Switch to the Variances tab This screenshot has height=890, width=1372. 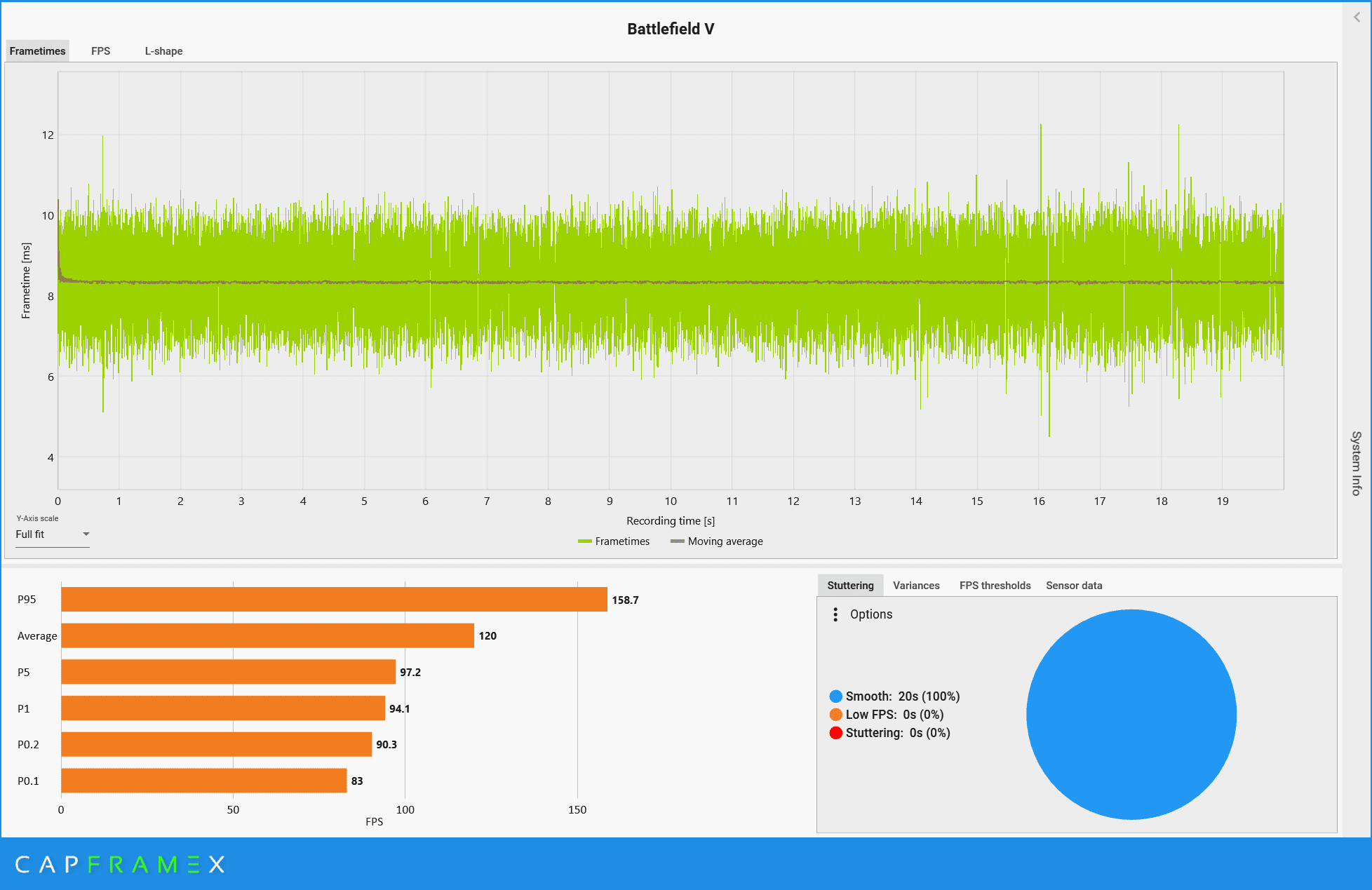[x=916, y=586]
